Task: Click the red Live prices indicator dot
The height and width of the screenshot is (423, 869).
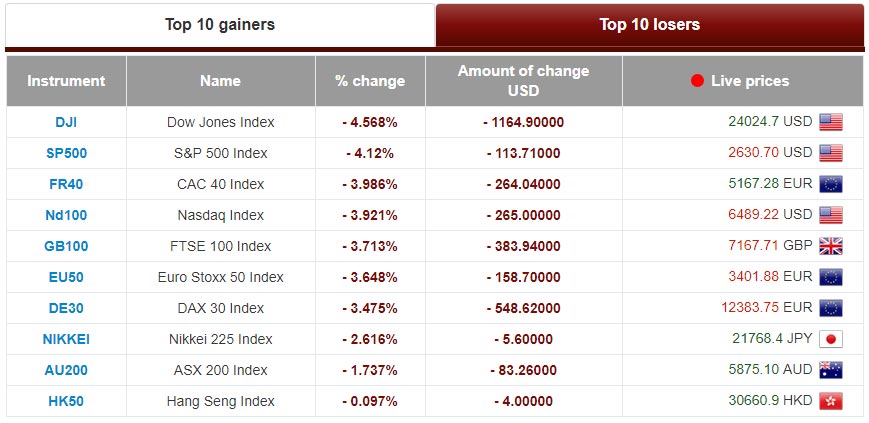Action: click(x=697, y=81)
